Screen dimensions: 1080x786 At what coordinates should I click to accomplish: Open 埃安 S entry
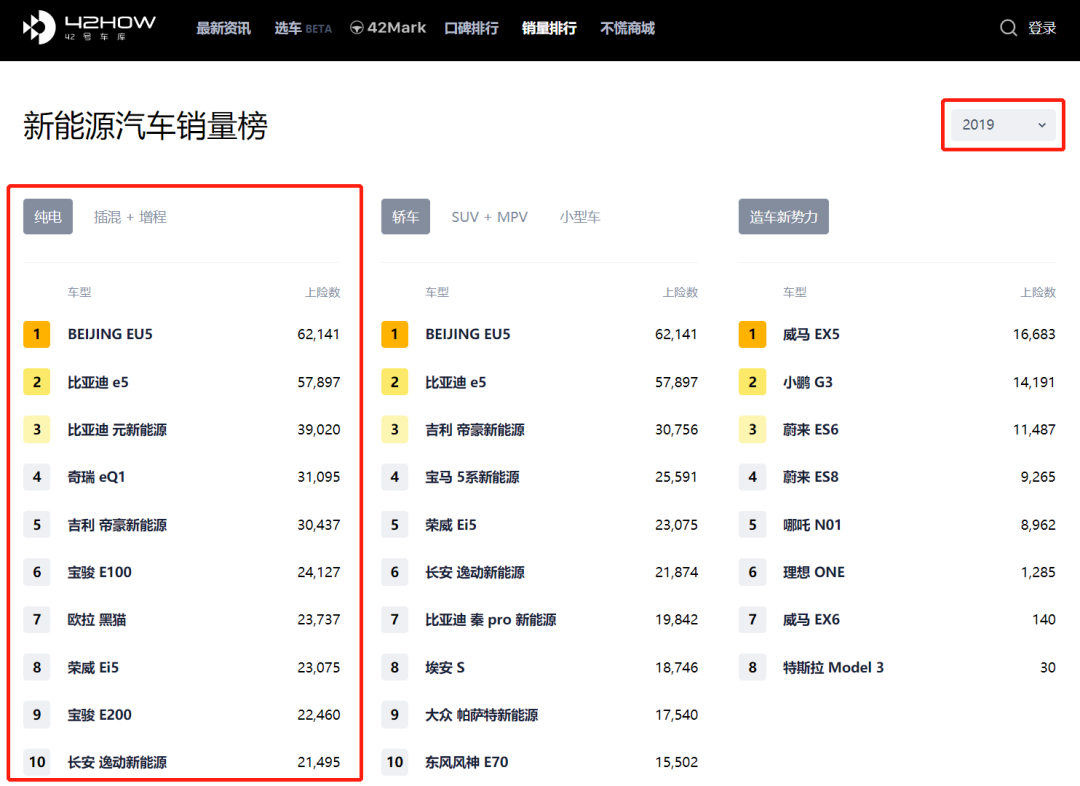pos(445,668)
